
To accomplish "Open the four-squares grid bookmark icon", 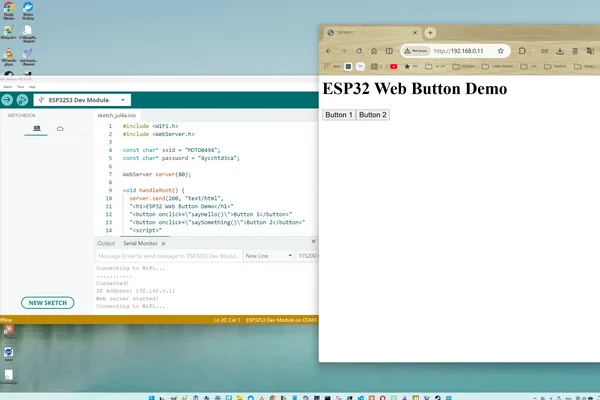I will tap(374, 67).
